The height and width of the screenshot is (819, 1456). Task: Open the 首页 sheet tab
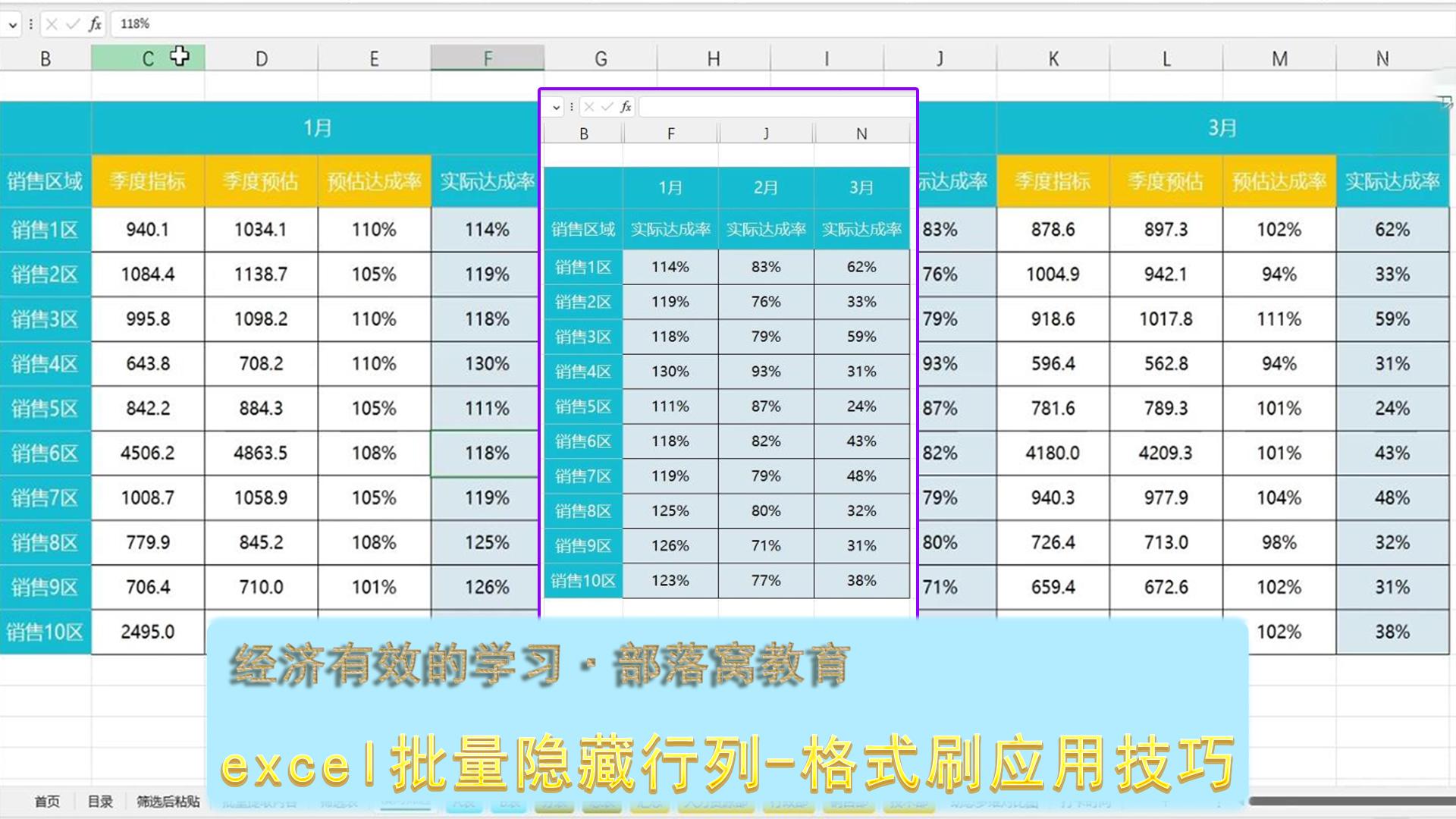(47, 802)
